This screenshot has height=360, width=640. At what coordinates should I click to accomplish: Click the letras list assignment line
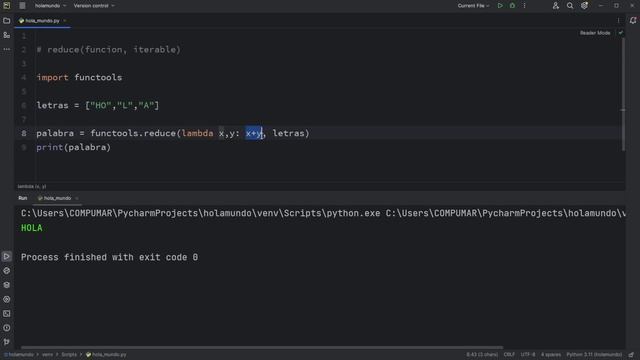click(x=98, y=105)
